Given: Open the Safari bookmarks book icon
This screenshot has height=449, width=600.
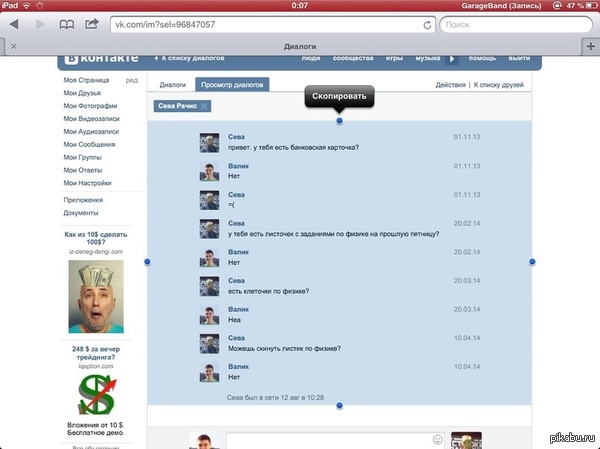Looking at the screenshot, I should [68, 23].
